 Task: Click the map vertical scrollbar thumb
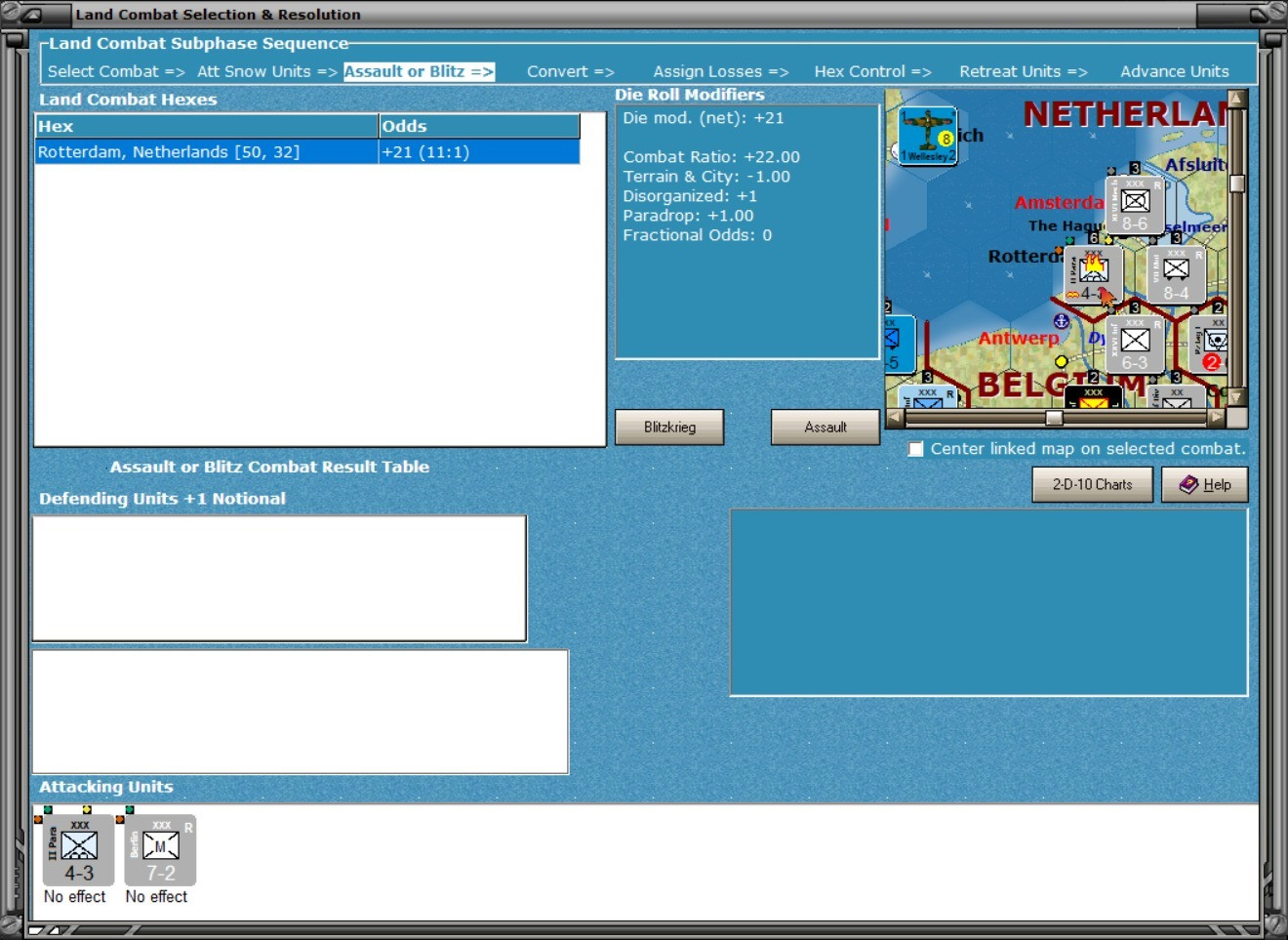[x=1237, y=184]
